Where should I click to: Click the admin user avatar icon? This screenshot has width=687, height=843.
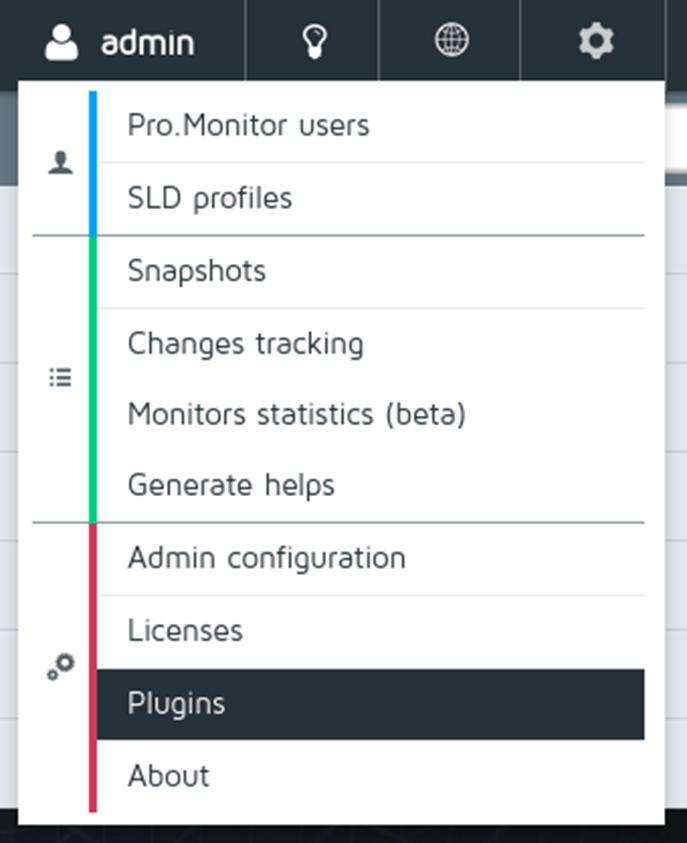(x=62, y=43)
